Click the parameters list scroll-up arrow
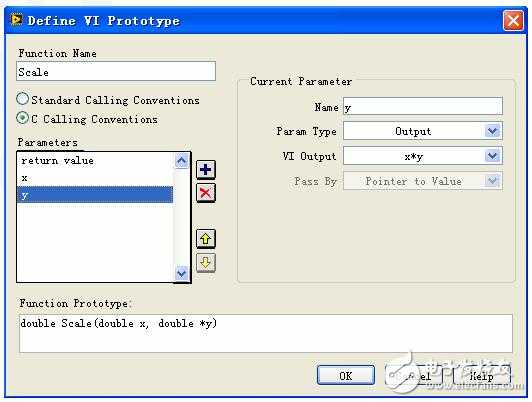Viewport: 532px width, 402px height. 182,160
